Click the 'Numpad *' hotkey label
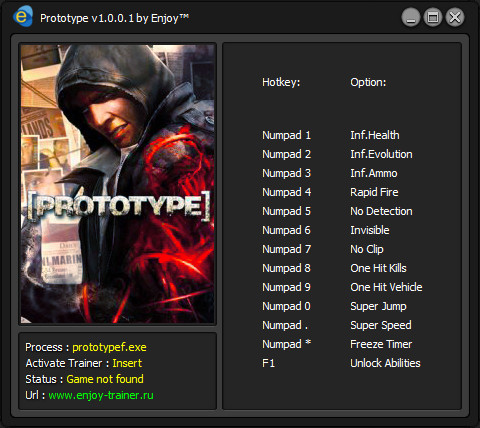 click(x=286, y=344)
